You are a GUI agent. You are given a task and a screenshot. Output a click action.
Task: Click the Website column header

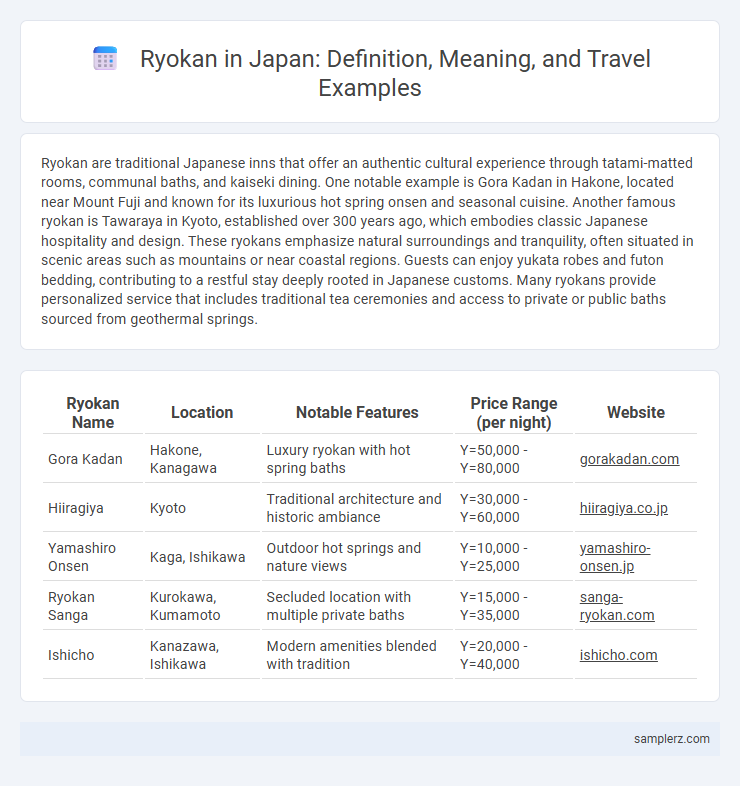coord(636,413)
